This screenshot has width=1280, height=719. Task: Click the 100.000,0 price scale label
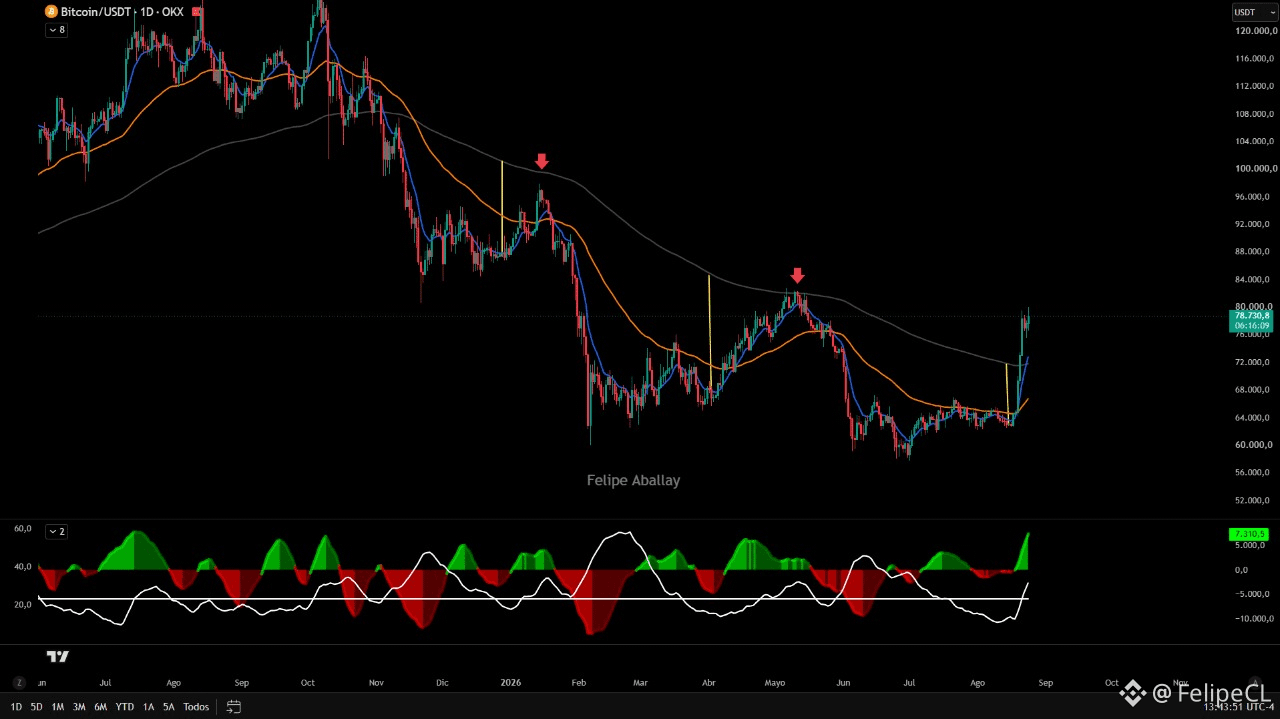[1255, 169]
